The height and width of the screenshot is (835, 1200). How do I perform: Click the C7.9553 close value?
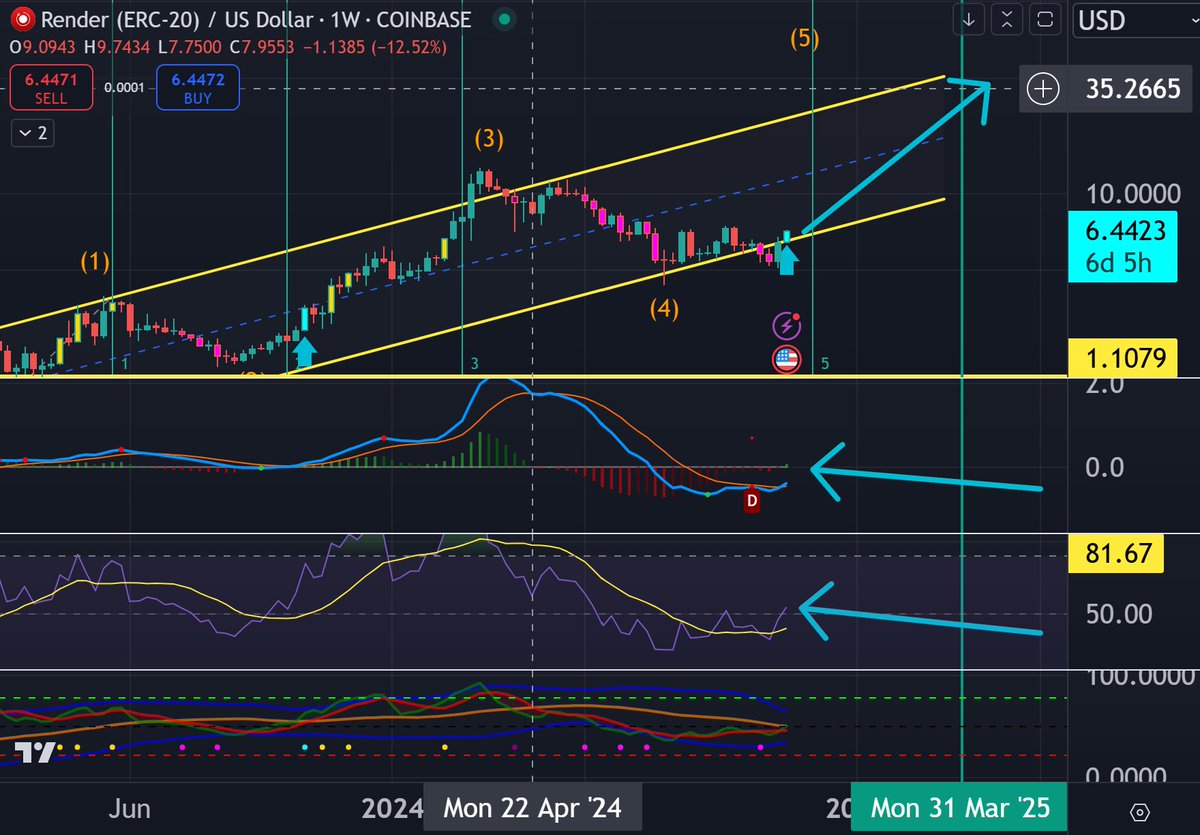point(264,47)
